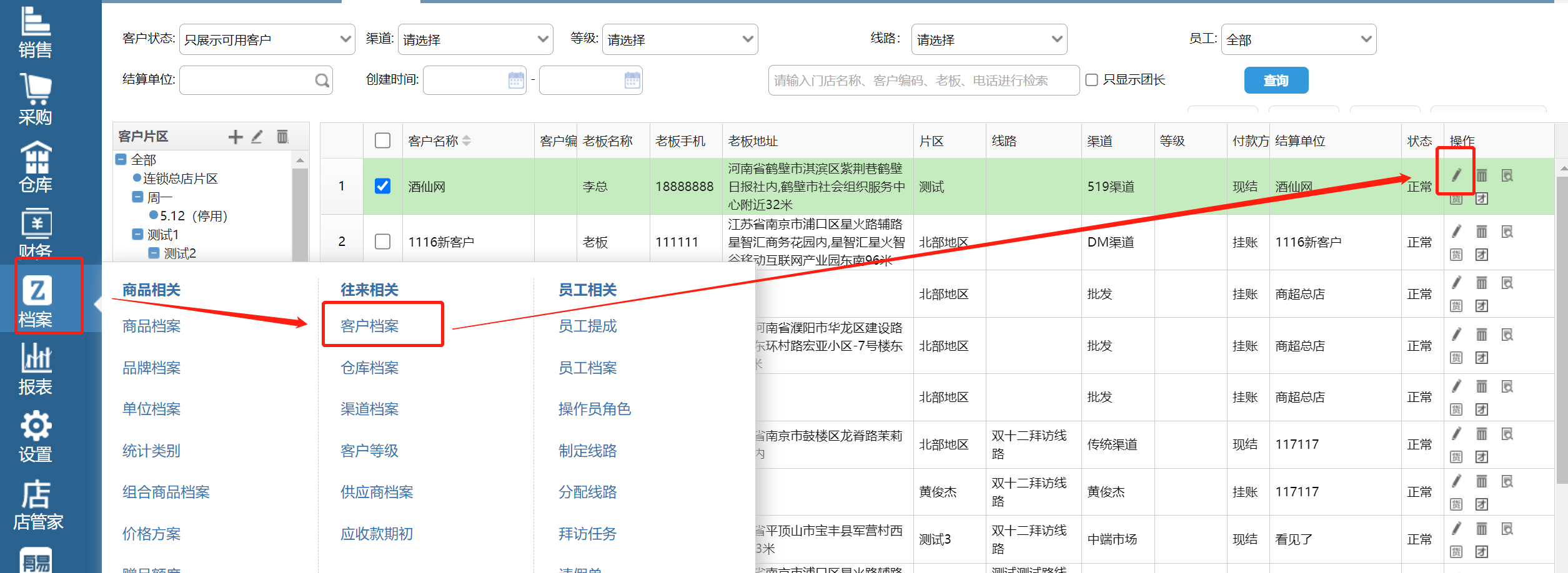This screenshot has height=573, width=1568.
Task: View details of customer 1116新客户
Action: pos(1507,232)
